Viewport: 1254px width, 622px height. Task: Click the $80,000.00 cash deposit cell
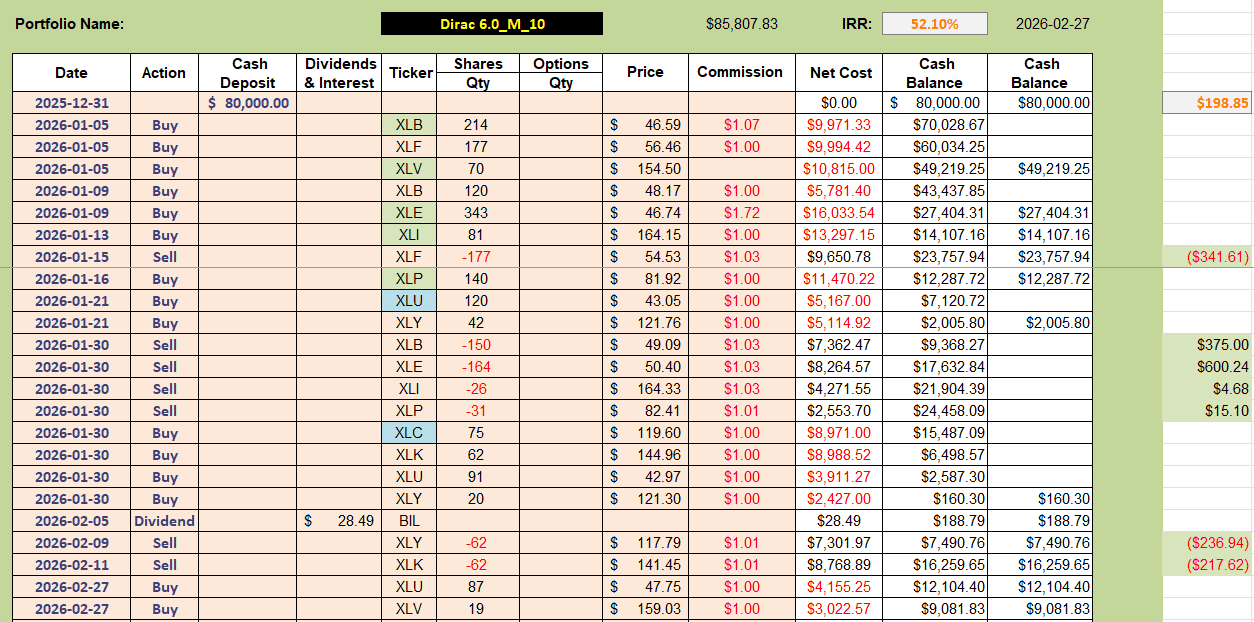click(248, 103)
